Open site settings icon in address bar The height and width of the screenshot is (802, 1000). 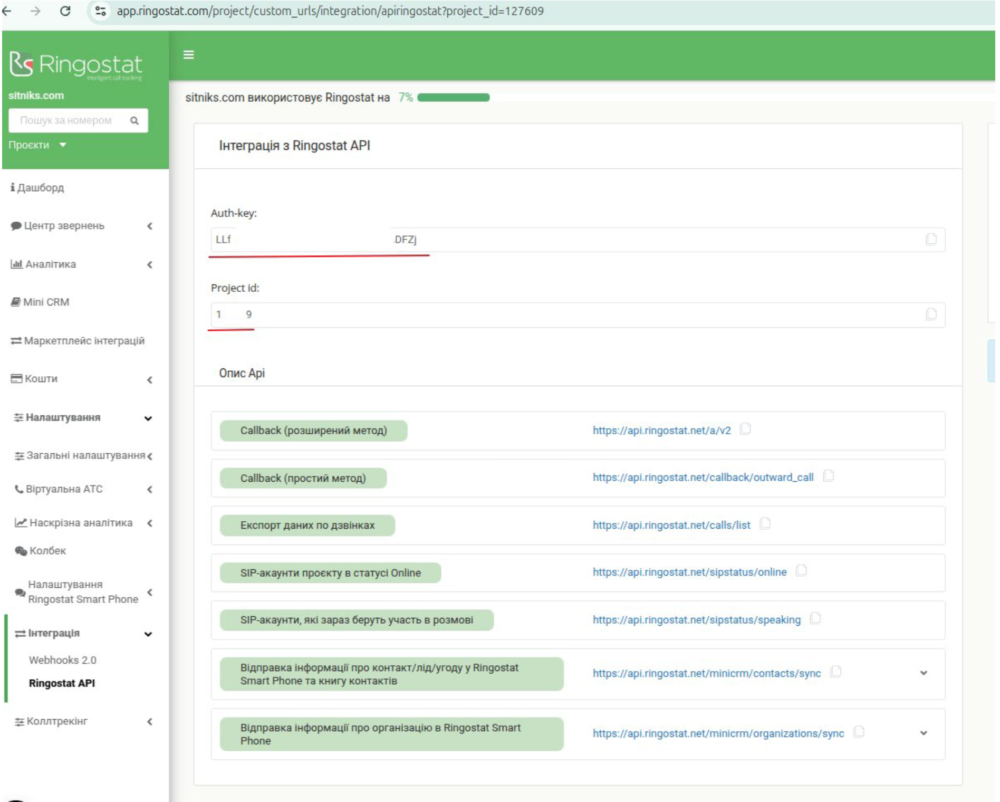100,11
